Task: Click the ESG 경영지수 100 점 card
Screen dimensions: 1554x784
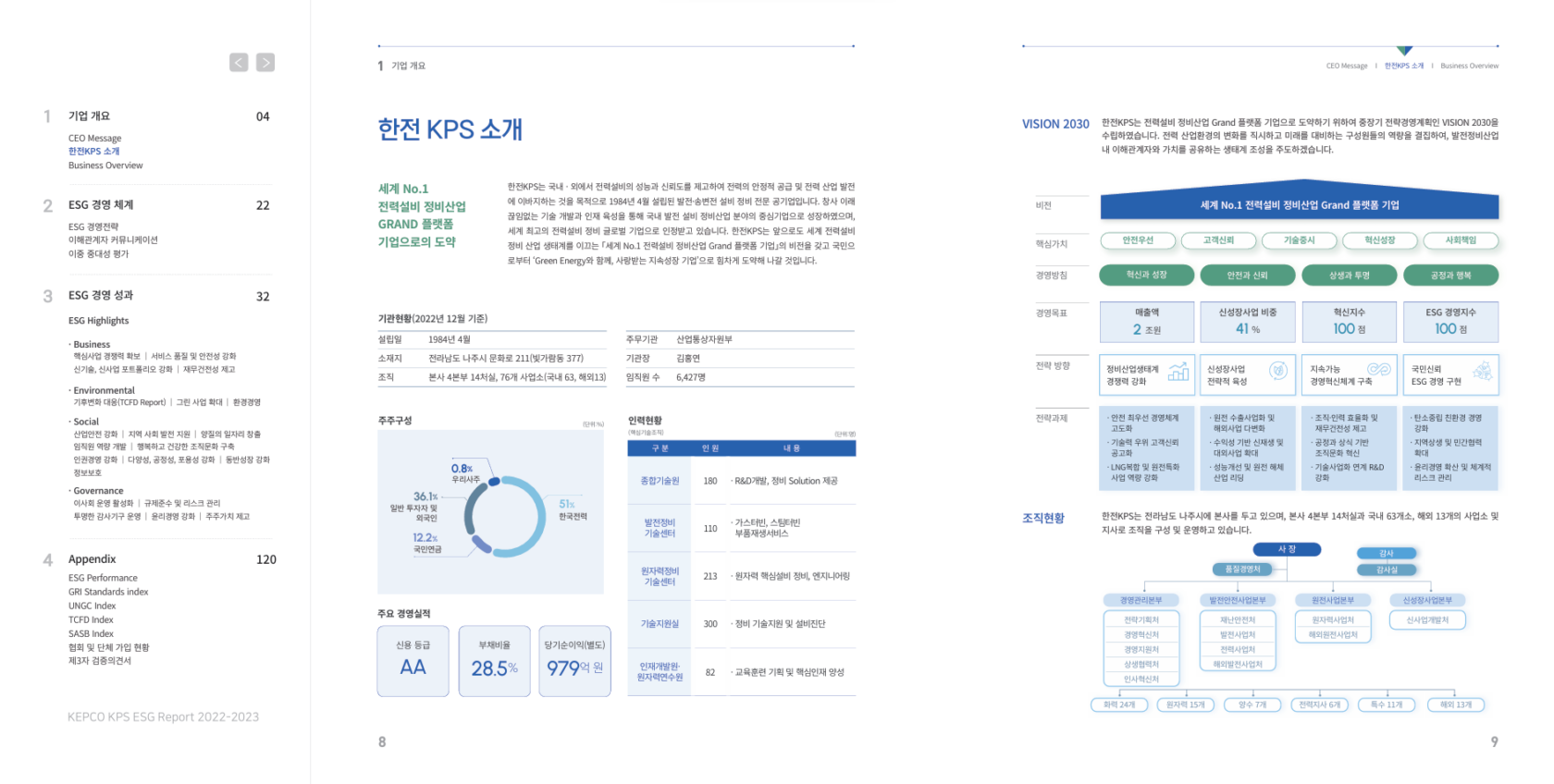Action: [1450, 322]
